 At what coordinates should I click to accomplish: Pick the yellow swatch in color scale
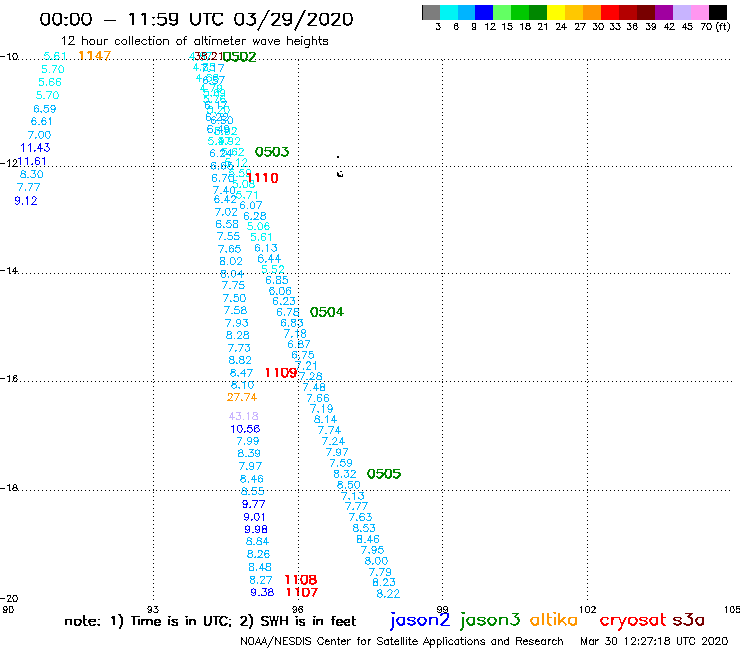[x=556, y=12]
